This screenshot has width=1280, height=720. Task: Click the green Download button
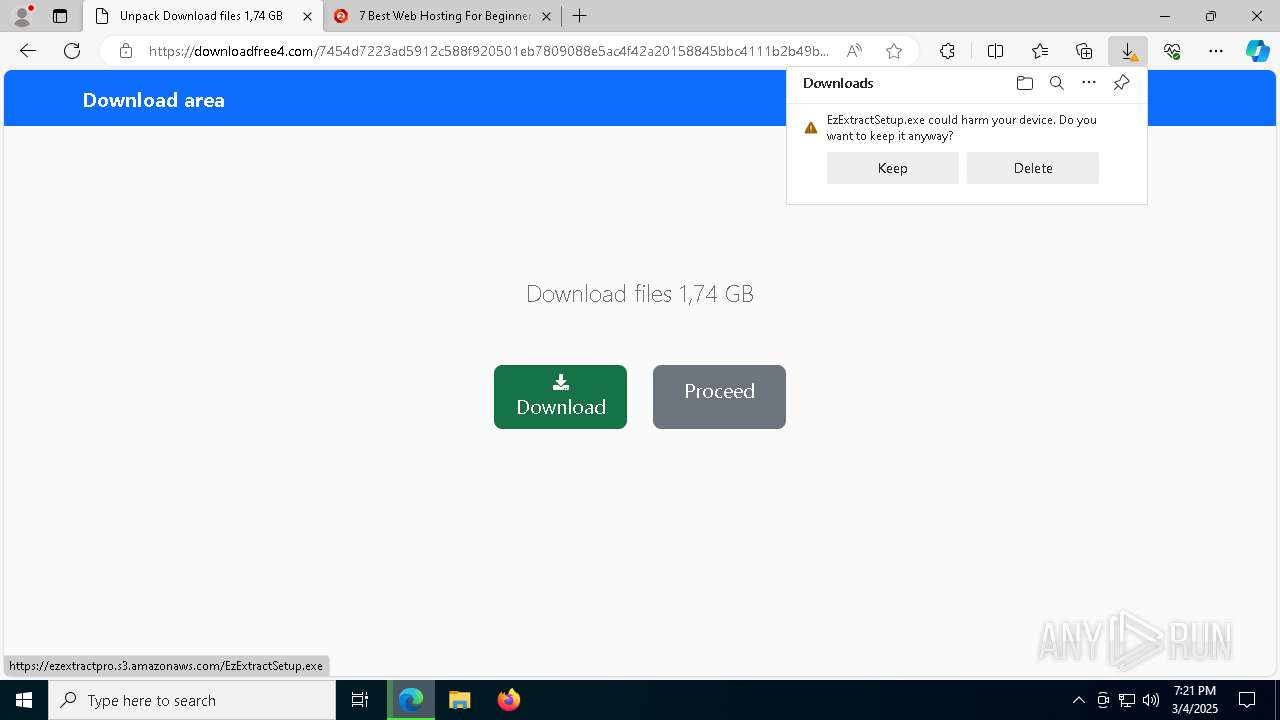(560, 397)
